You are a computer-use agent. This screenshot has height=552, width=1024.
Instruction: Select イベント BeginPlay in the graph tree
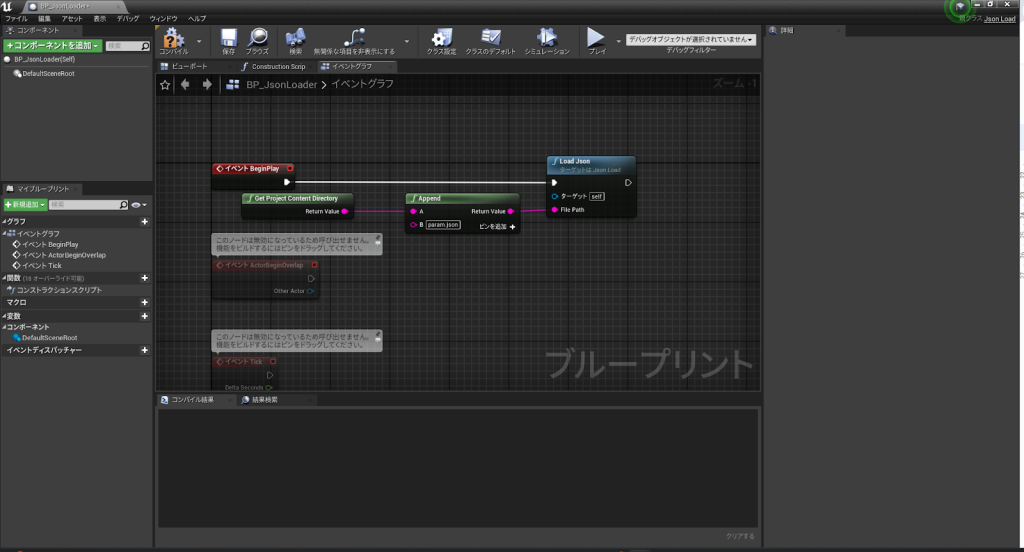49,244
